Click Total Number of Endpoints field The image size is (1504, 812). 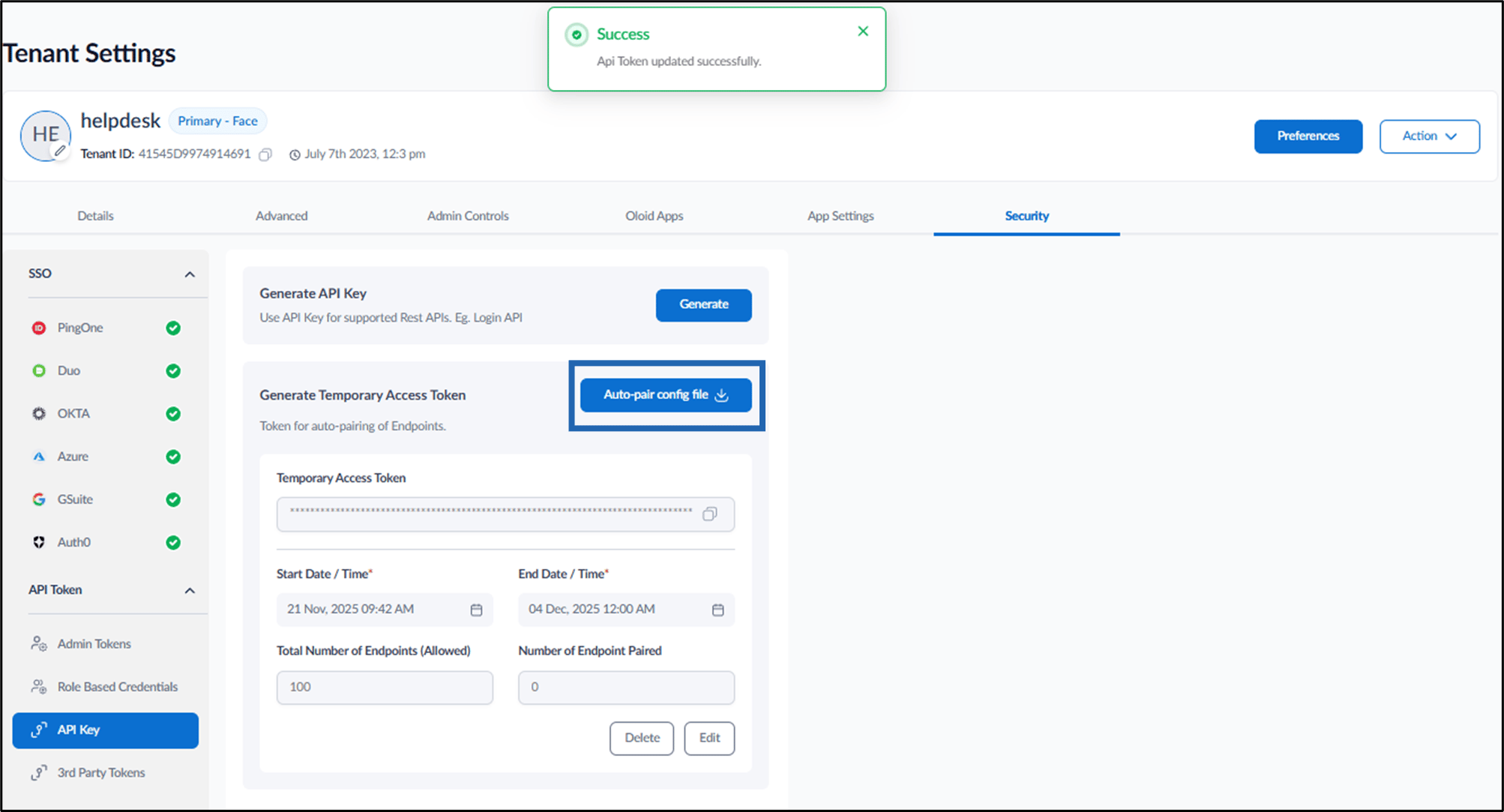(385, 688)
